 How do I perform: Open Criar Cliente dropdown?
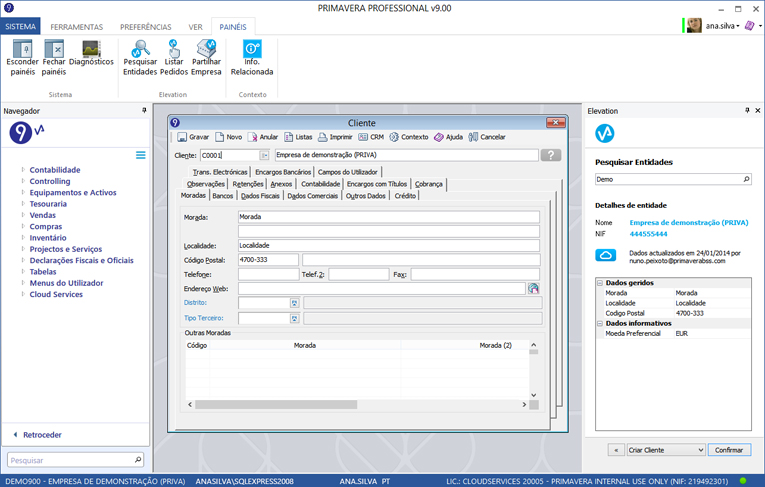(666, 450)
